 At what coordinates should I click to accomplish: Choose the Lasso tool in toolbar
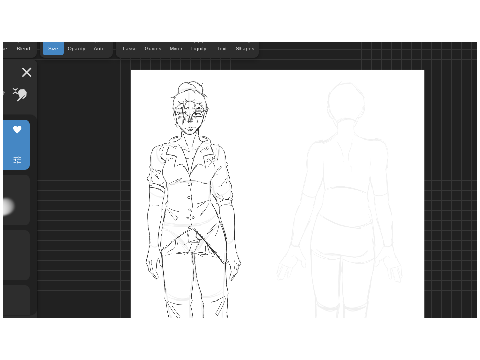129,49
